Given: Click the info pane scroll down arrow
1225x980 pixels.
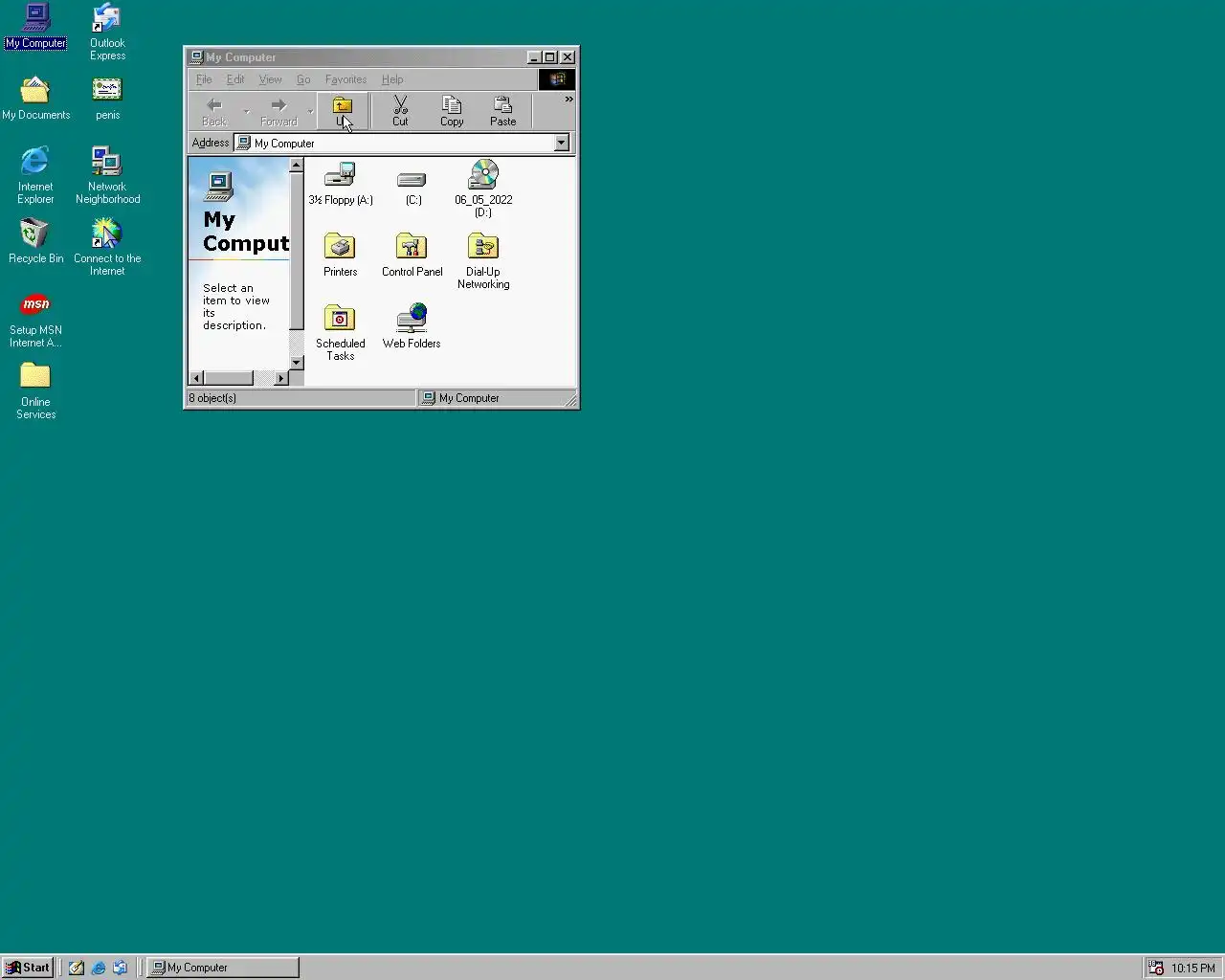Looking at the screenshot, I should click(297, 363).
